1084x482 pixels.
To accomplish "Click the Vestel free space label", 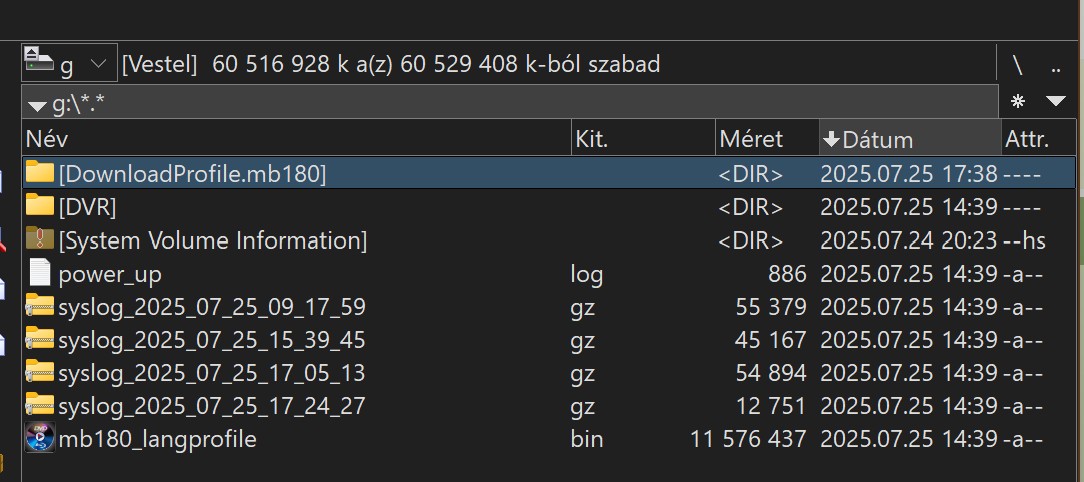I will 391,64.
